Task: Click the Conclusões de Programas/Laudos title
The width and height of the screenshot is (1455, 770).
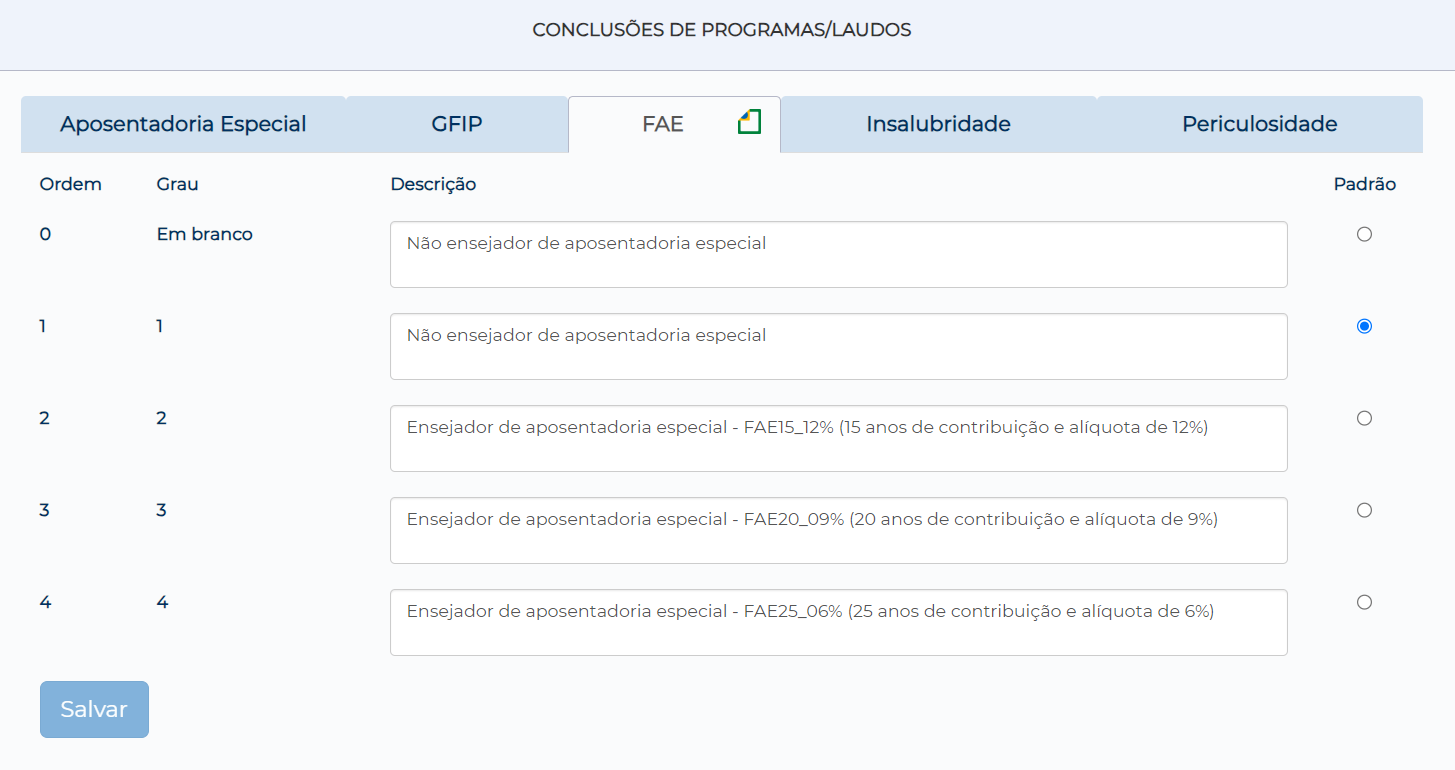Action: 721,30
